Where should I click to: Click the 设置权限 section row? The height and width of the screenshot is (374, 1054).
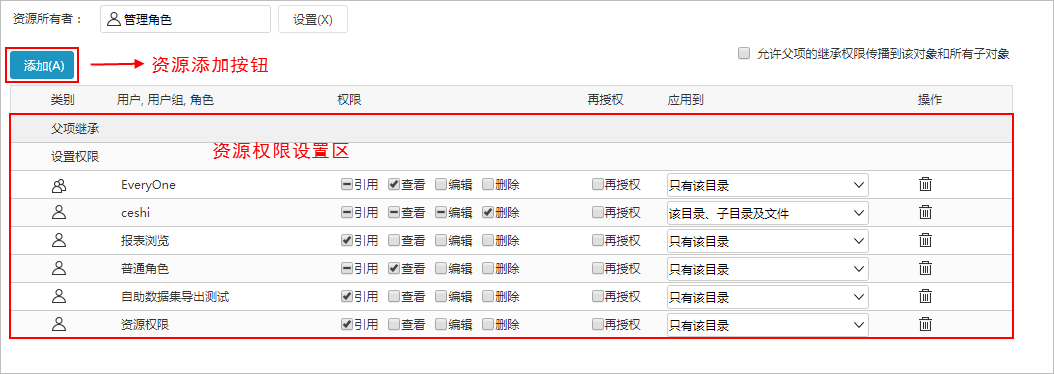[x=511, y=156]
